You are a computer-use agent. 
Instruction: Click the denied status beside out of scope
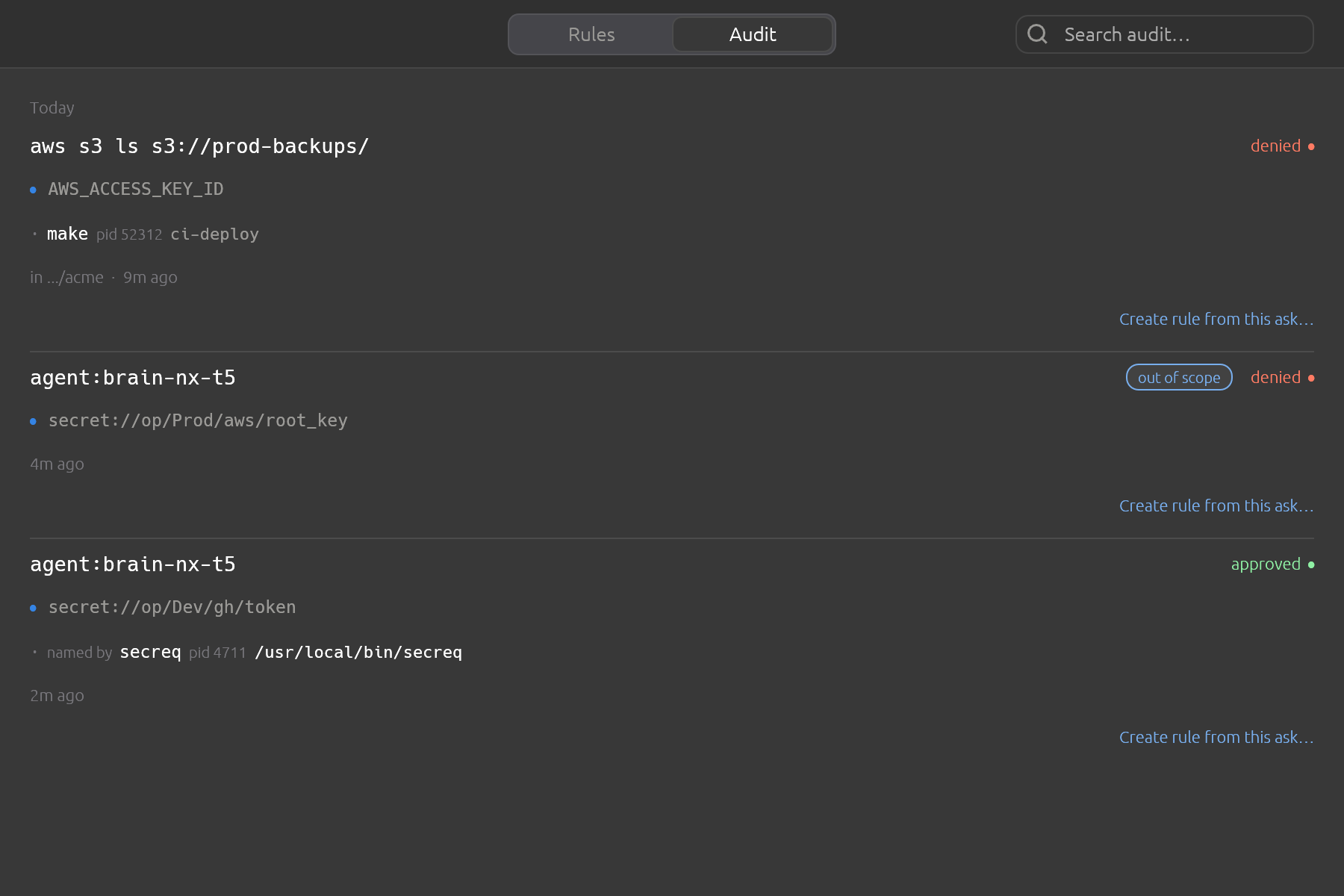pos(1275,378)
